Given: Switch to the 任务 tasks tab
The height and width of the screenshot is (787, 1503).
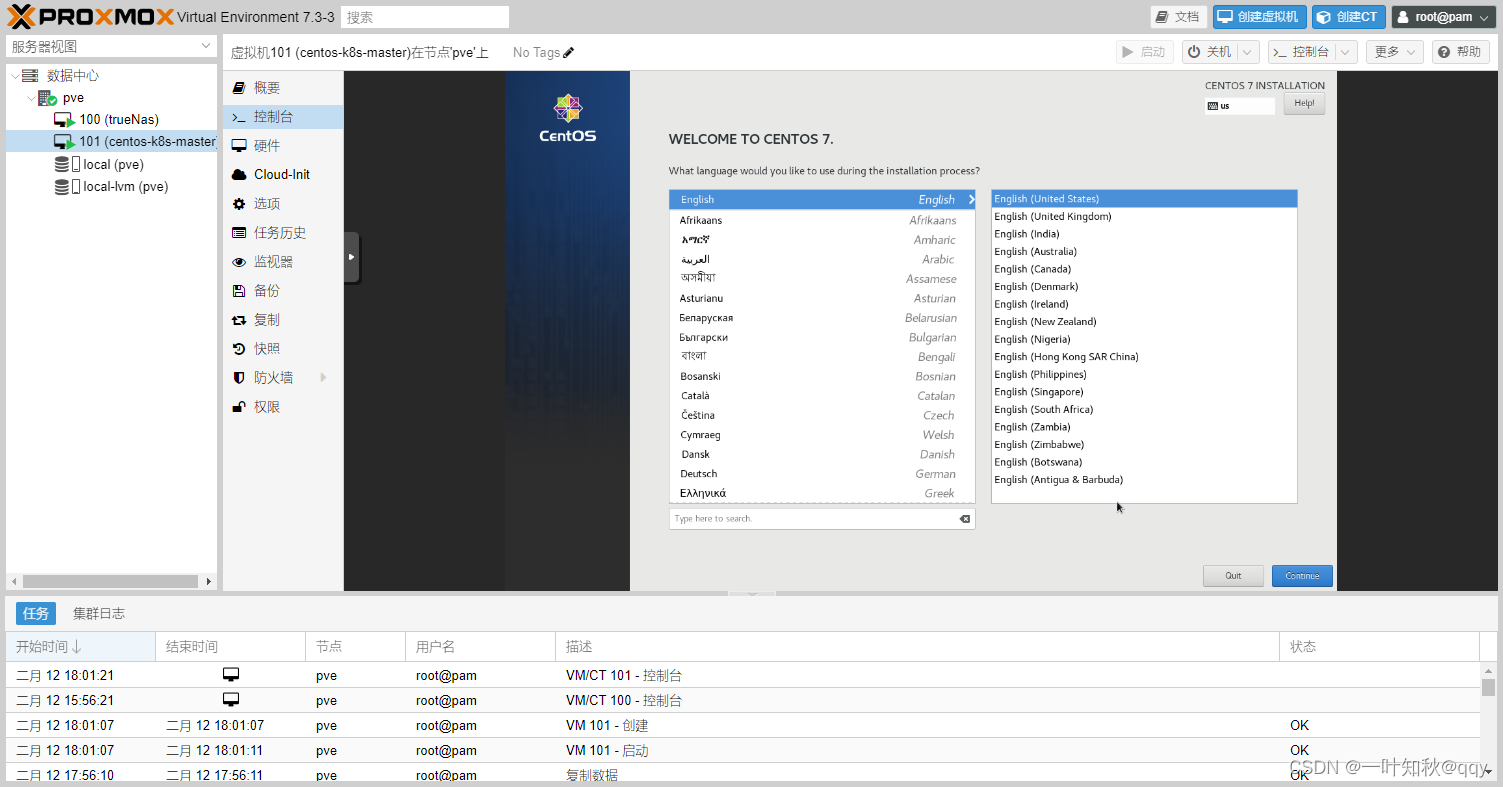Looking at the screenshot, I should click(36, 613).
